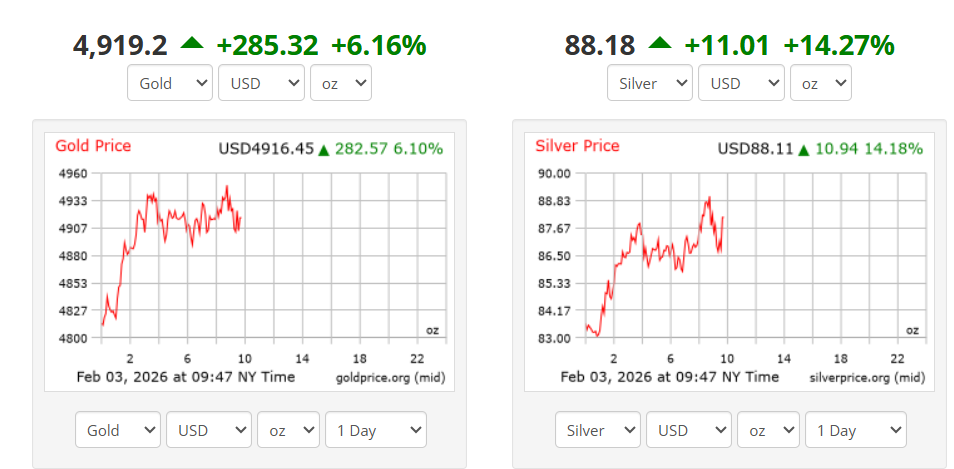Open the top Gold metal dropdown
Image resolution: width=954 pixels, height=469 pixels.
(170, 83)
